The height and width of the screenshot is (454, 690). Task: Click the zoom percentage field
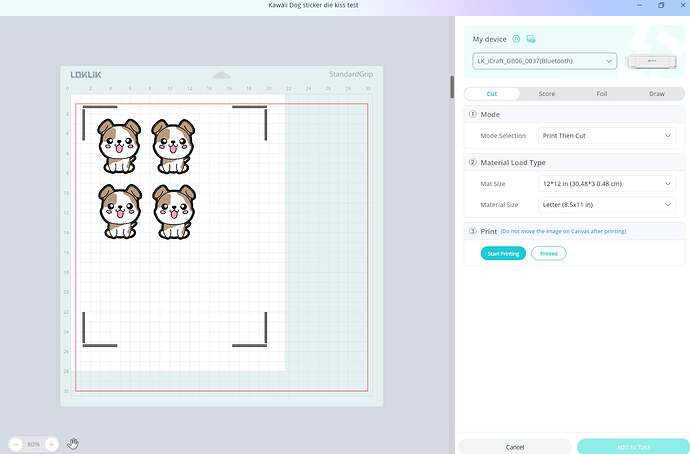(x=34, y=444)
